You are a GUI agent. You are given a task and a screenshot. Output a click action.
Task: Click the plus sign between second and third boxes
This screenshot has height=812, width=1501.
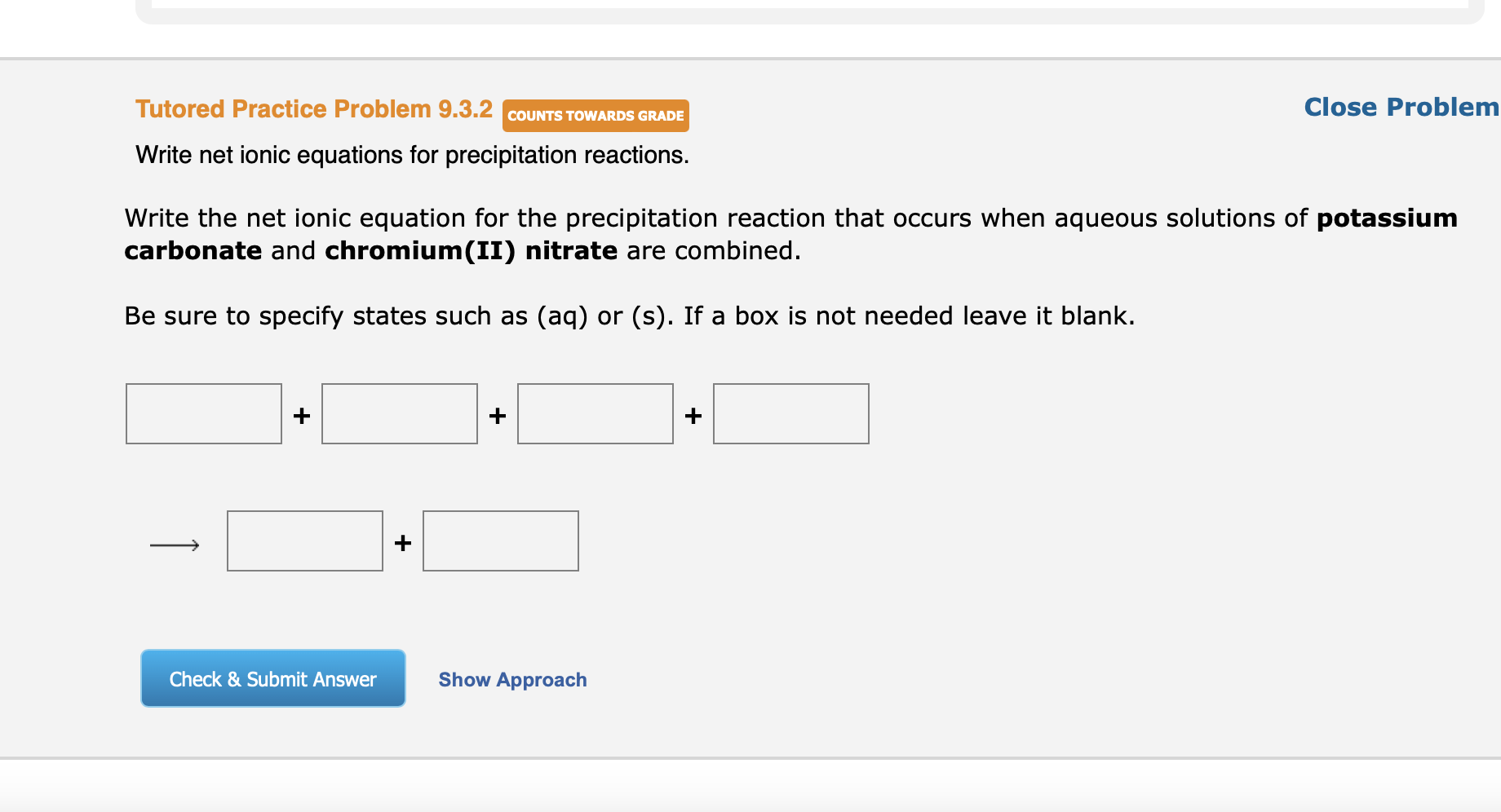[x=498, y=415]
